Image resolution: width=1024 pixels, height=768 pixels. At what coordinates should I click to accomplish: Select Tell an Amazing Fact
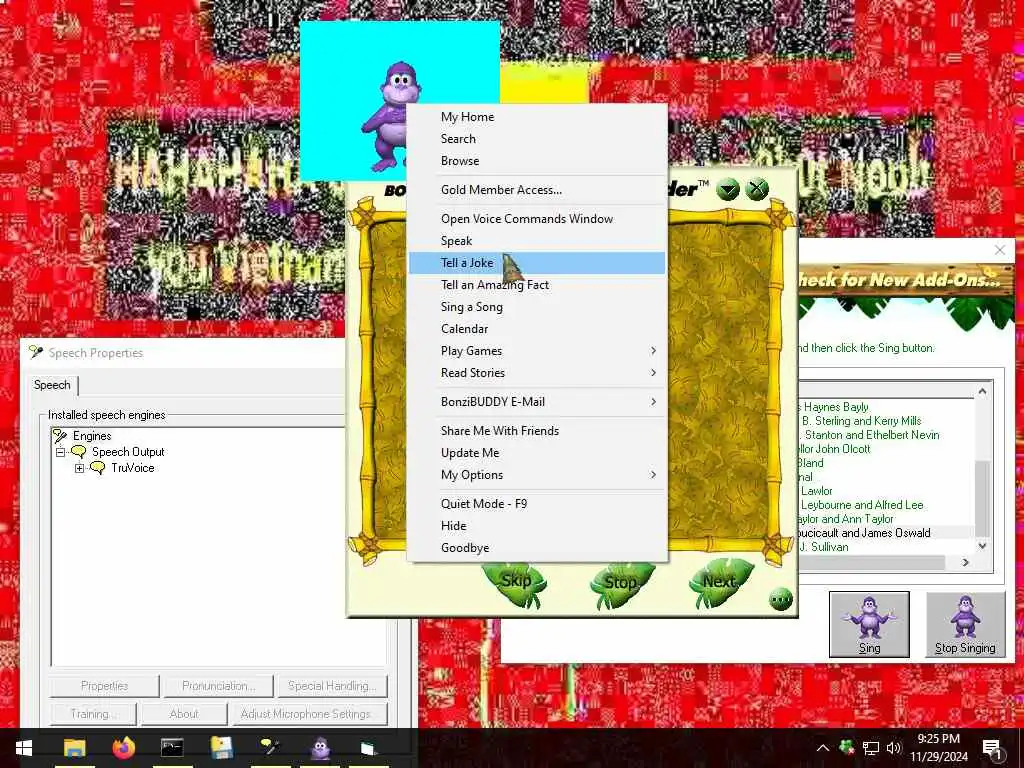pyautogui.click(x=537, y=285)
